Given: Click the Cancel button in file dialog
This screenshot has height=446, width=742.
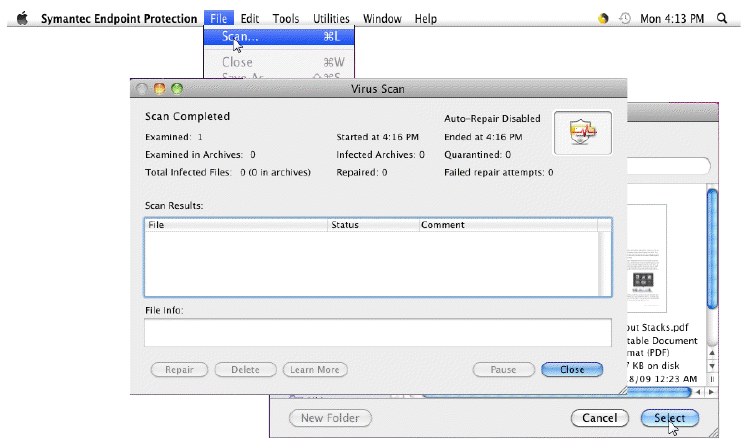Looking at the screenshot, I should (x=600, y=418).
